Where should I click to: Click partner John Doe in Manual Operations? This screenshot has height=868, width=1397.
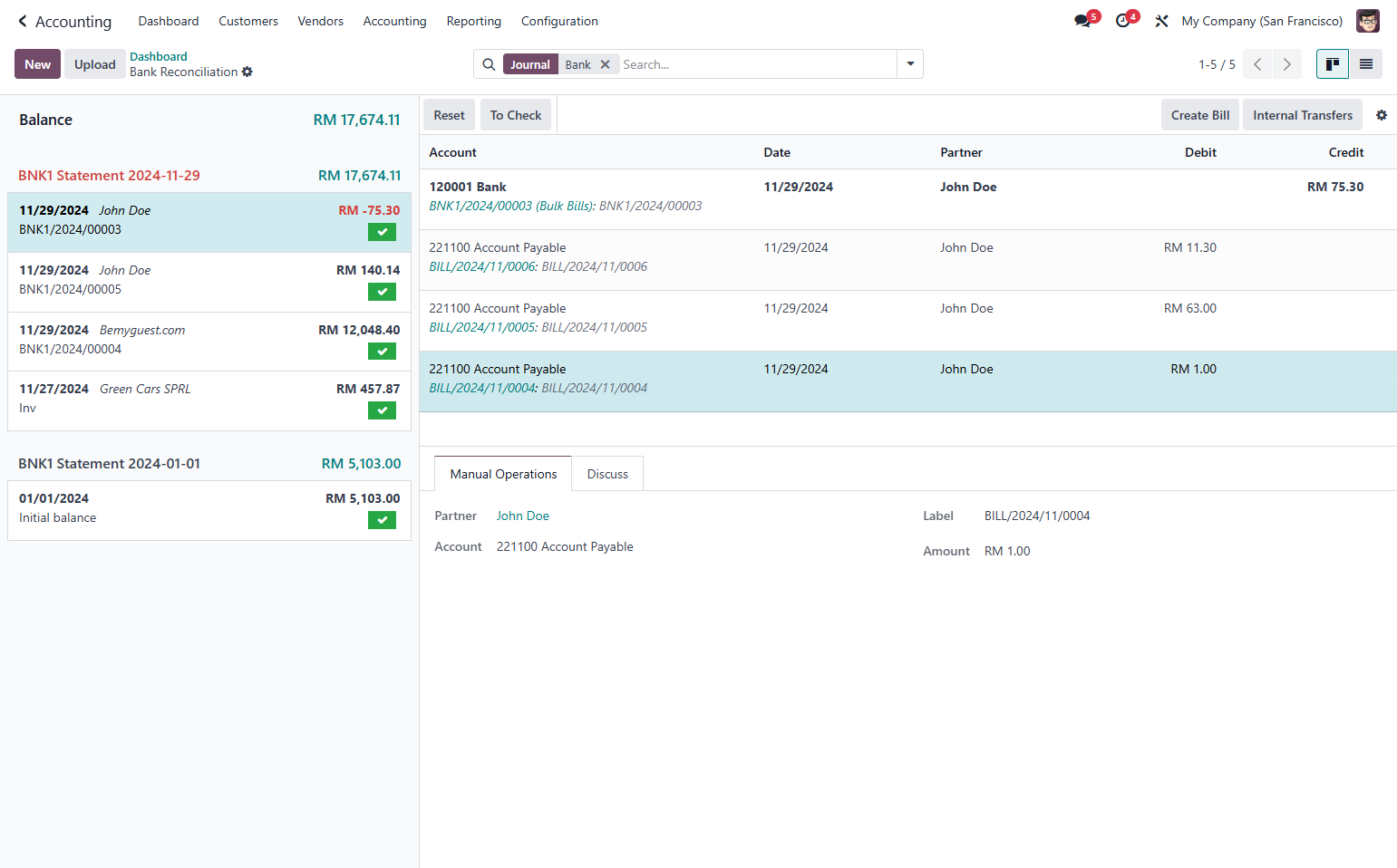pyautogui.click(x=523, y=516)
